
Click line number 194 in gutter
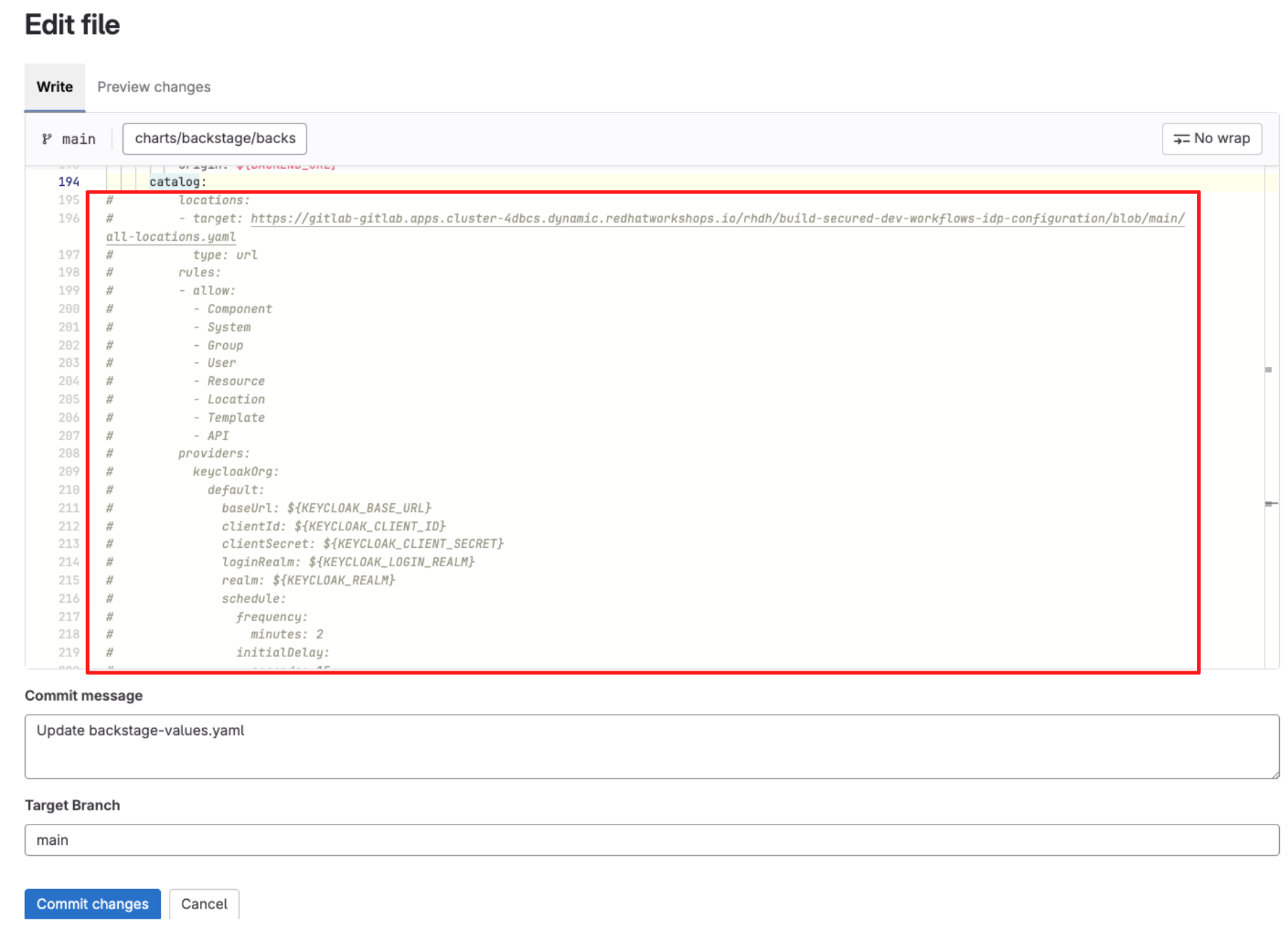[69, 182]
